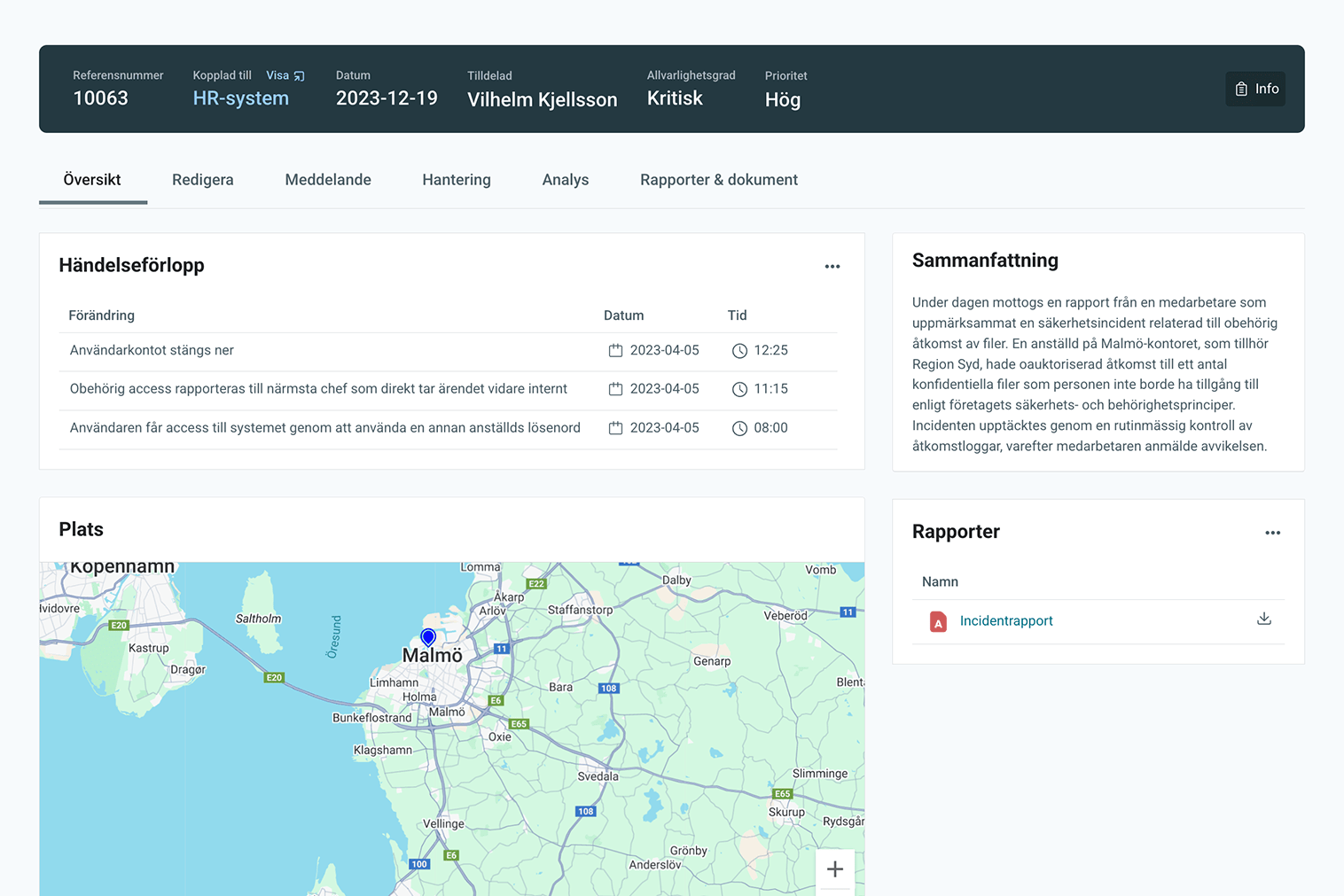This screenshot has height=896, width=1344.
Task: Click the clock icon beside 08:00
Action: 739,428
